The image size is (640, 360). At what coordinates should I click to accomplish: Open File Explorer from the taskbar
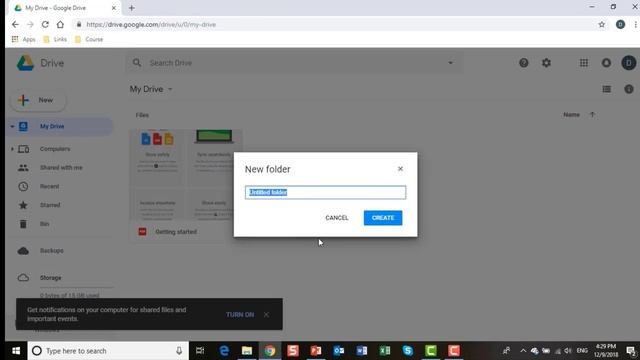coord(247,351)
